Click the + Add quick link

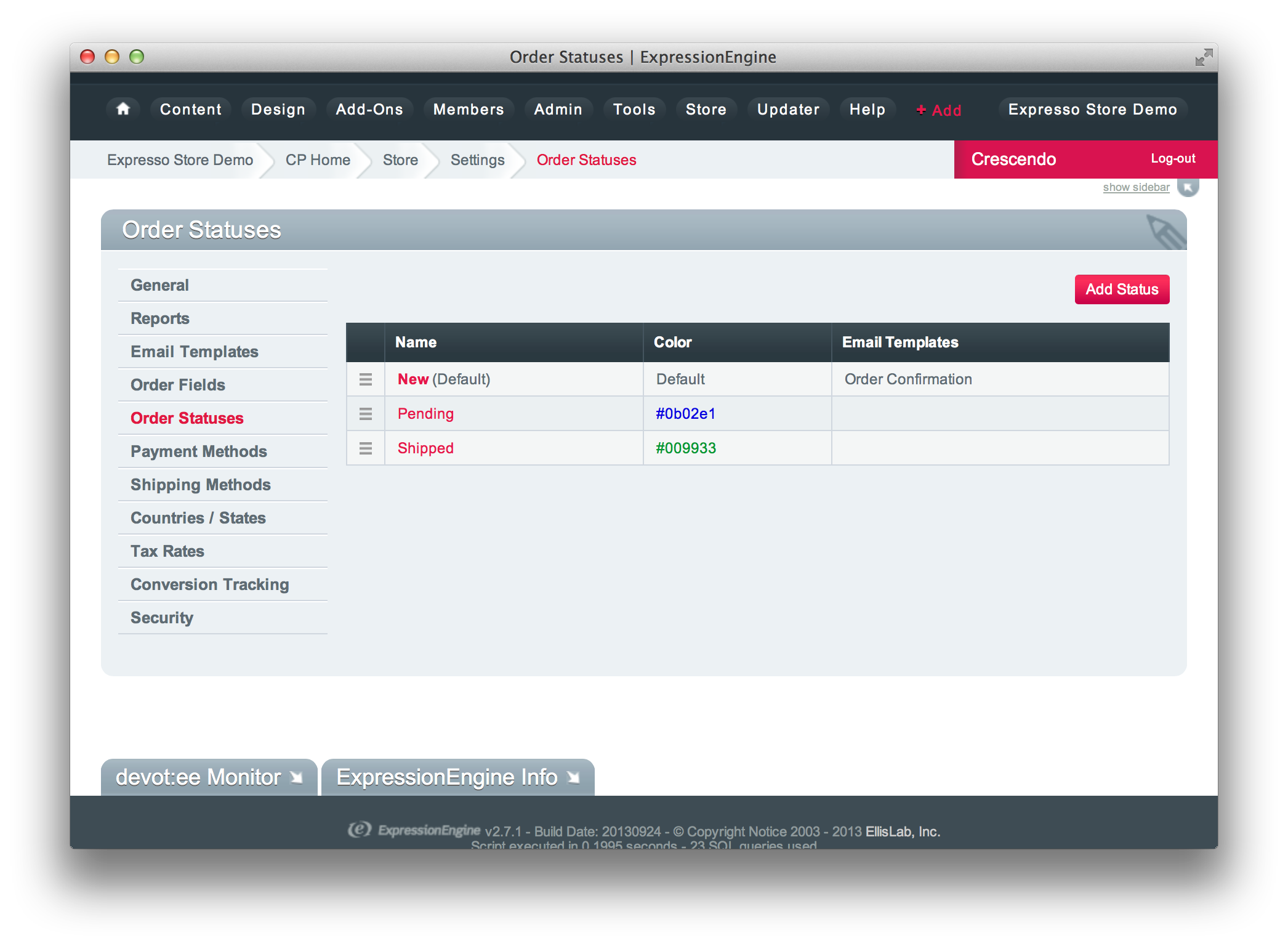939,110
